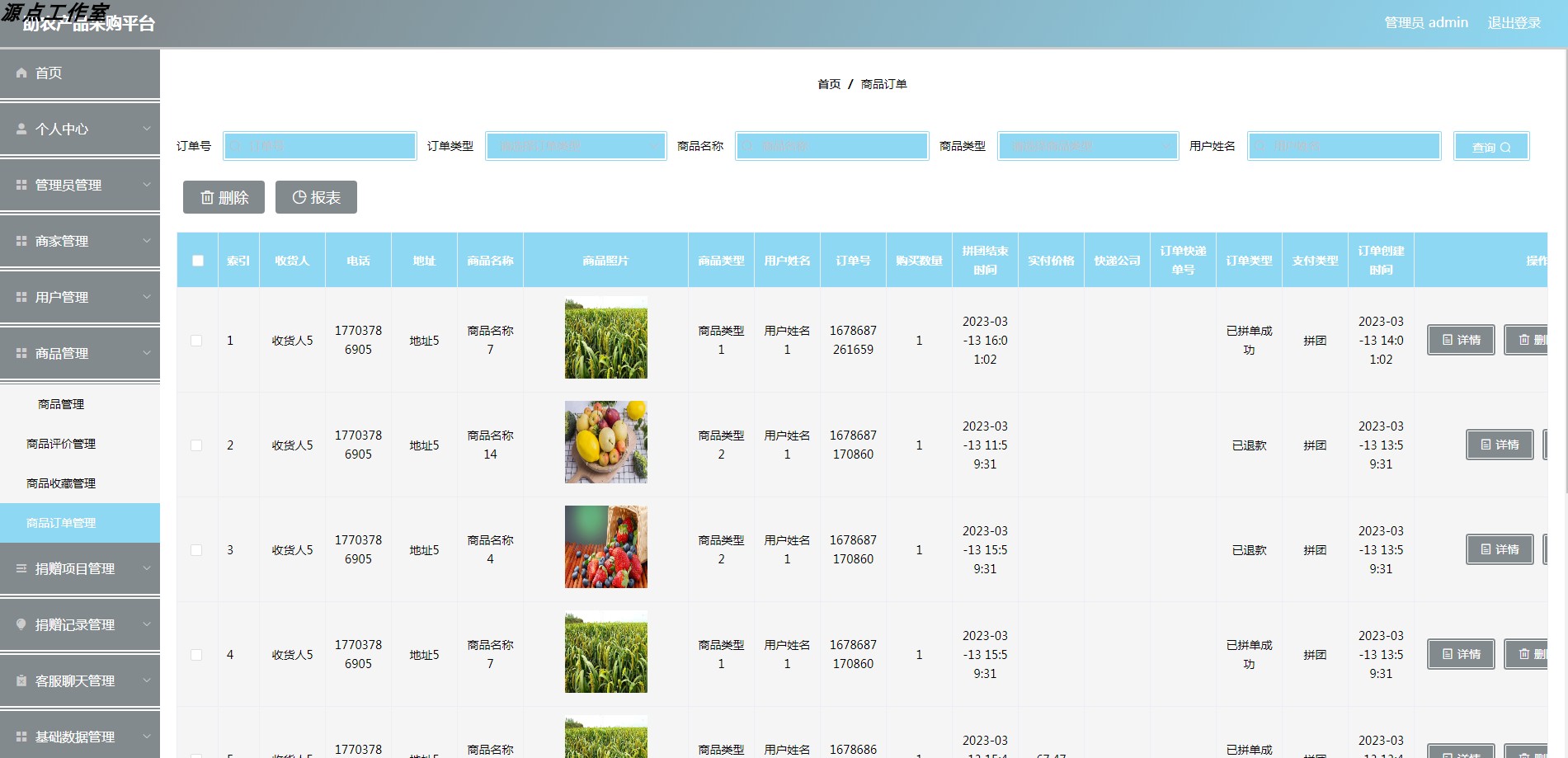Open 商家管理 via its grid icon
Viewport: 1568px width, 758px height.
21,241
